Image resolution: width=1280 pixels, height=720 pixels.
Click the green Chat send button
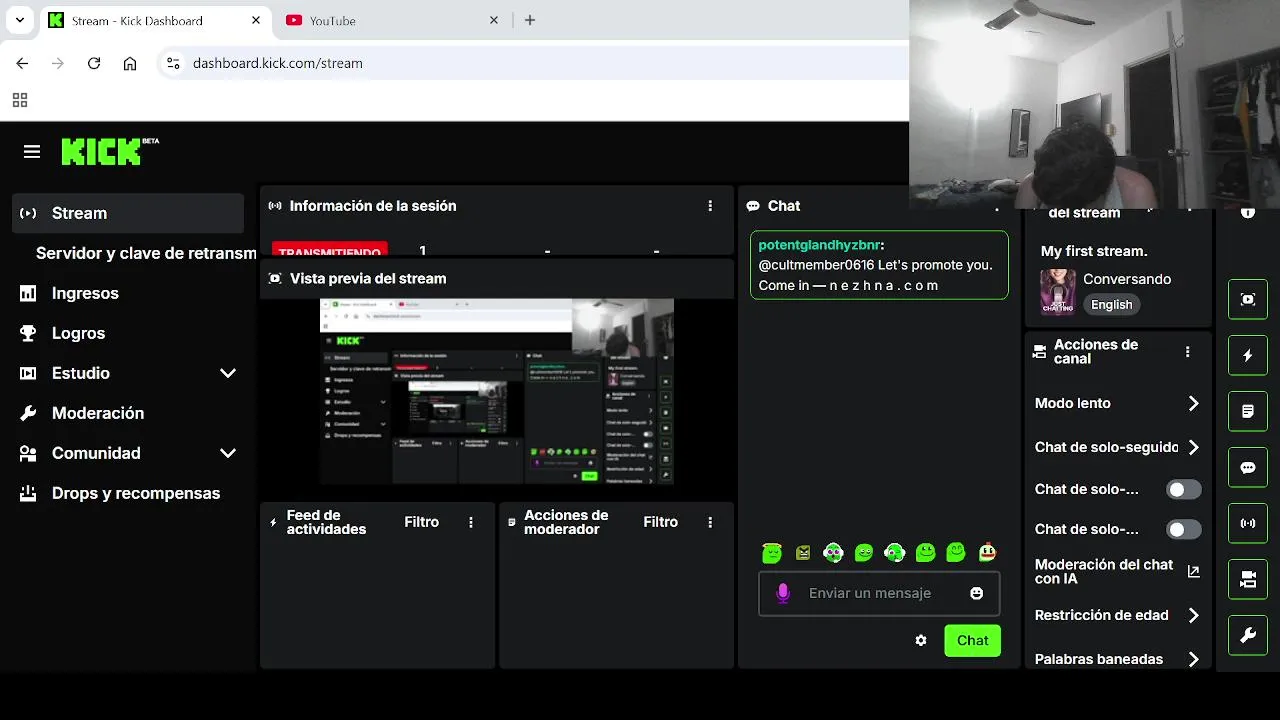click(972, 641)
